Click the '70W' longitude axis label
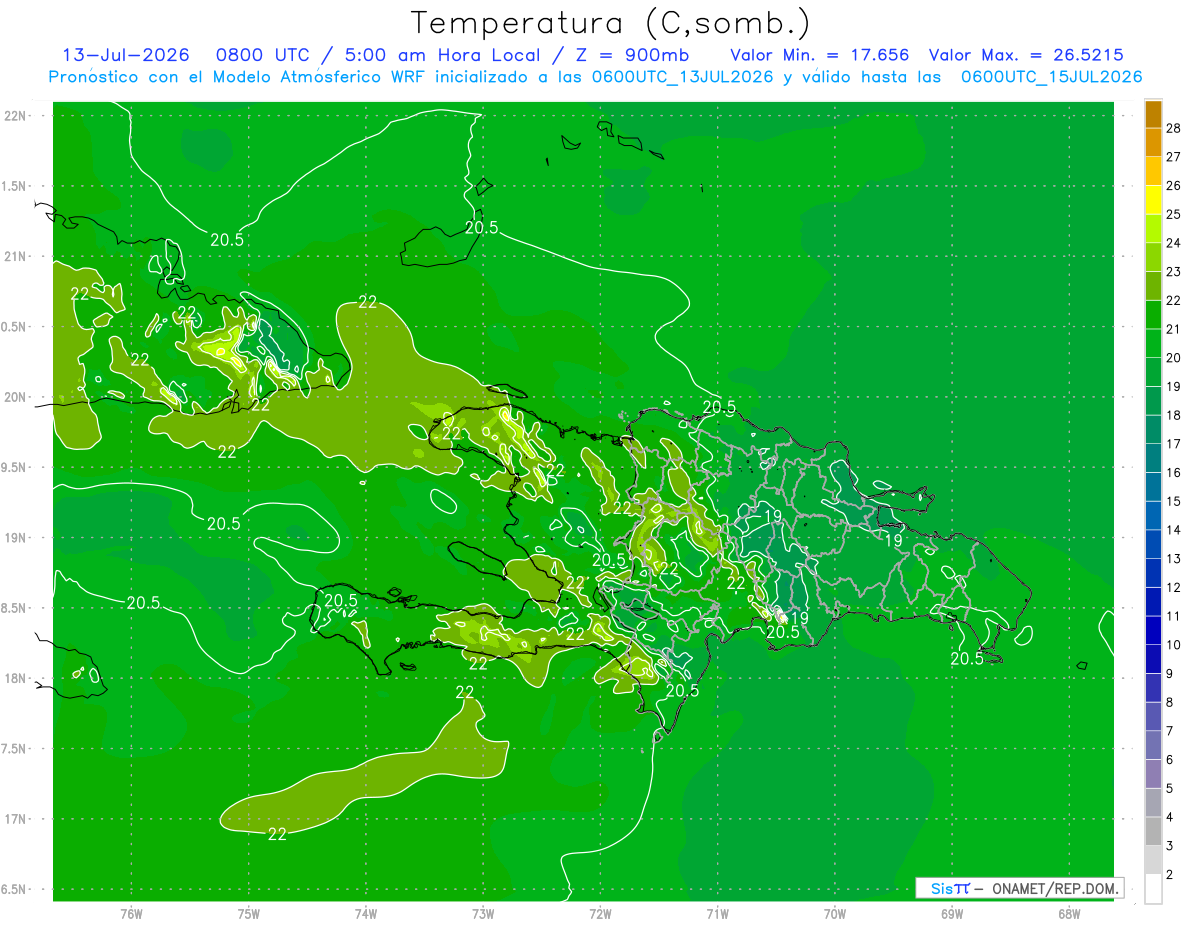Viewport: 1200px width, 927px height. [835, 914]
